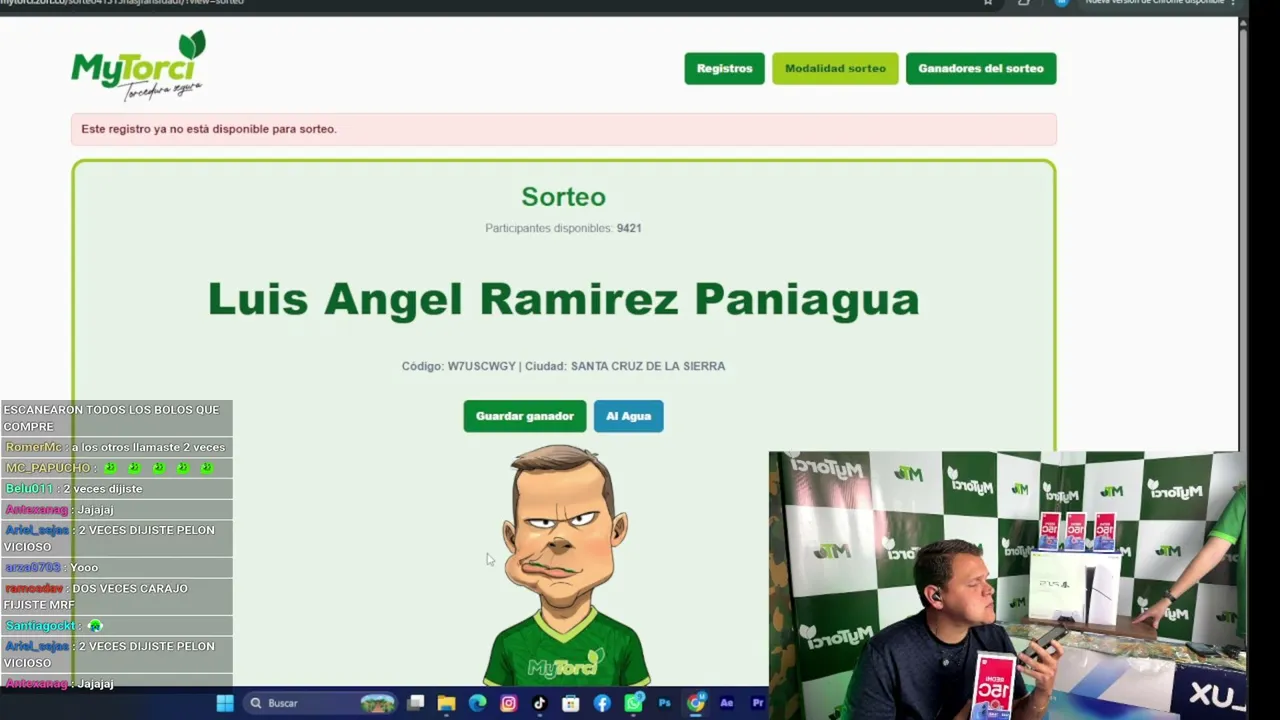Open TikTok from the taskbar
Image resolution: width=1280 pixels, height=720 pixels.
[x=539, y=703]
